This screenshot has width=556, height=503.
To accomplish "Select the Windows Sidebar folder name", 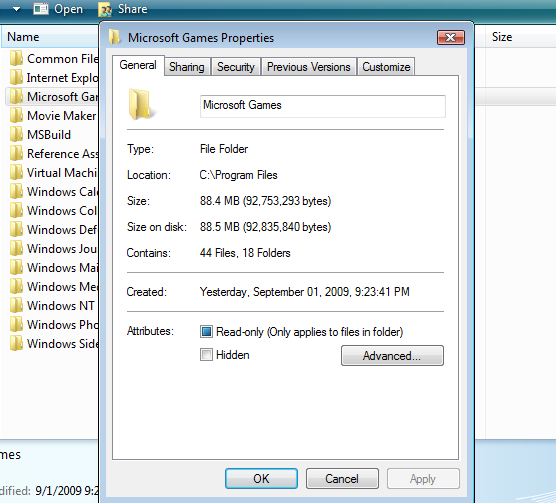I will 63,343.
